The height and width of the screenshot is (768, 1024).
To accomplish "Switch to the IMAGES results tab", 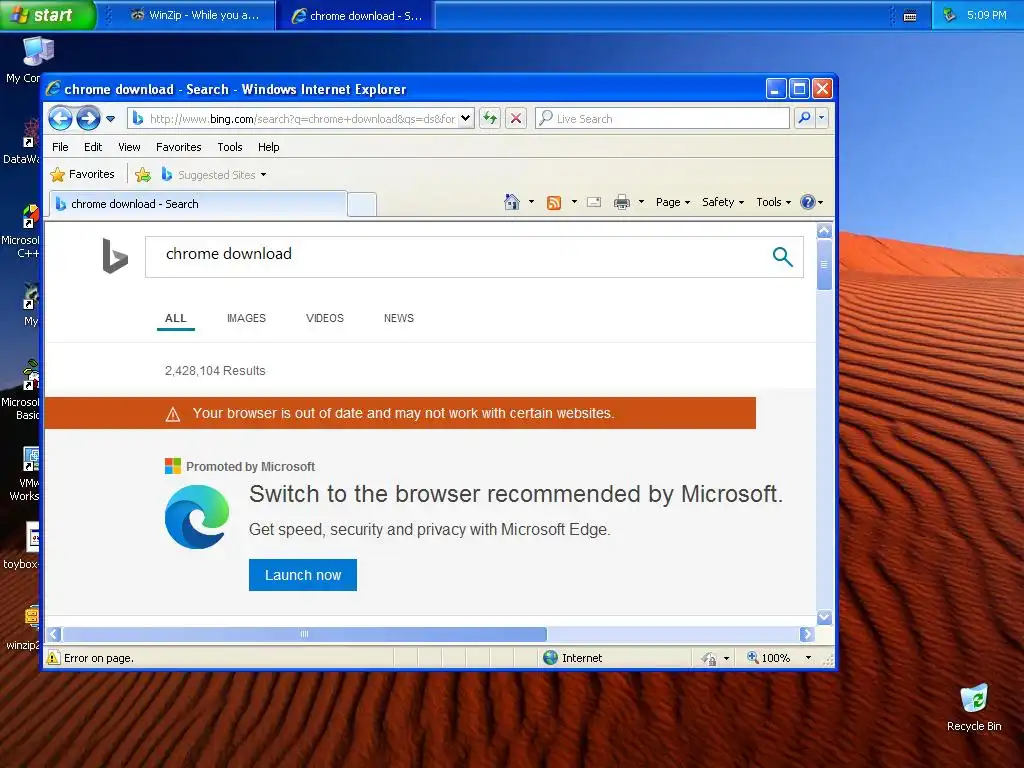I will point(246,318).
